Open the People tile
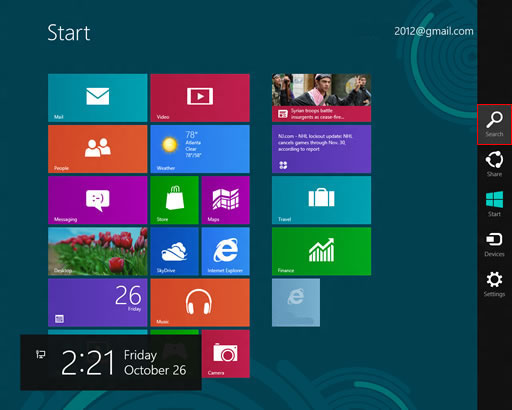The height and width of the screenshot is (410, 512). pyautogui.click(x=98, y=149)
